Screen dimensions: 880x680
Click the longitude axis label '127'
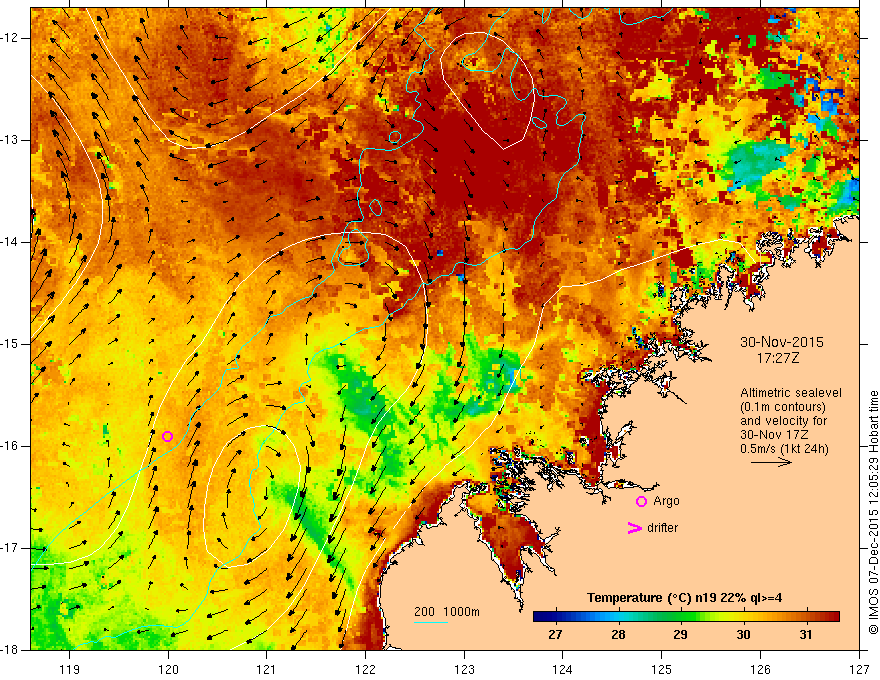[x=859, y=669]
